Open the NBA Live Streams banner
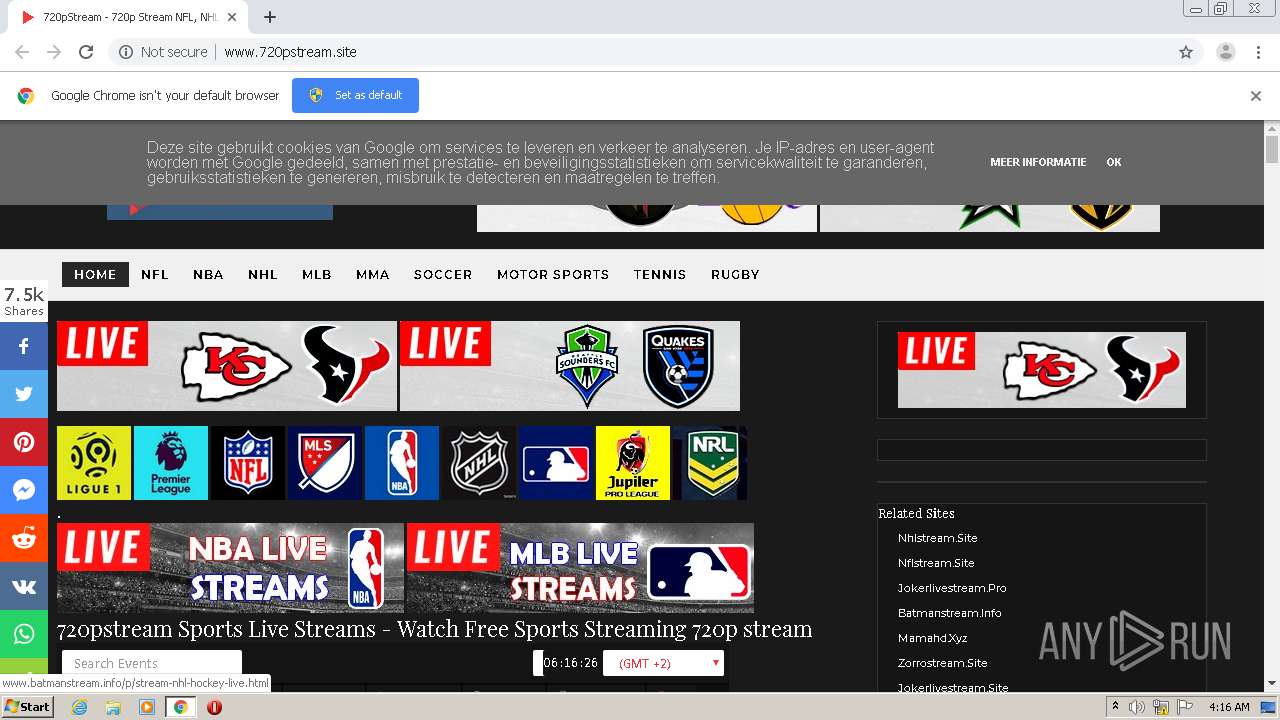The height and width of the screenshot is (720, 1280). point(230,568)
